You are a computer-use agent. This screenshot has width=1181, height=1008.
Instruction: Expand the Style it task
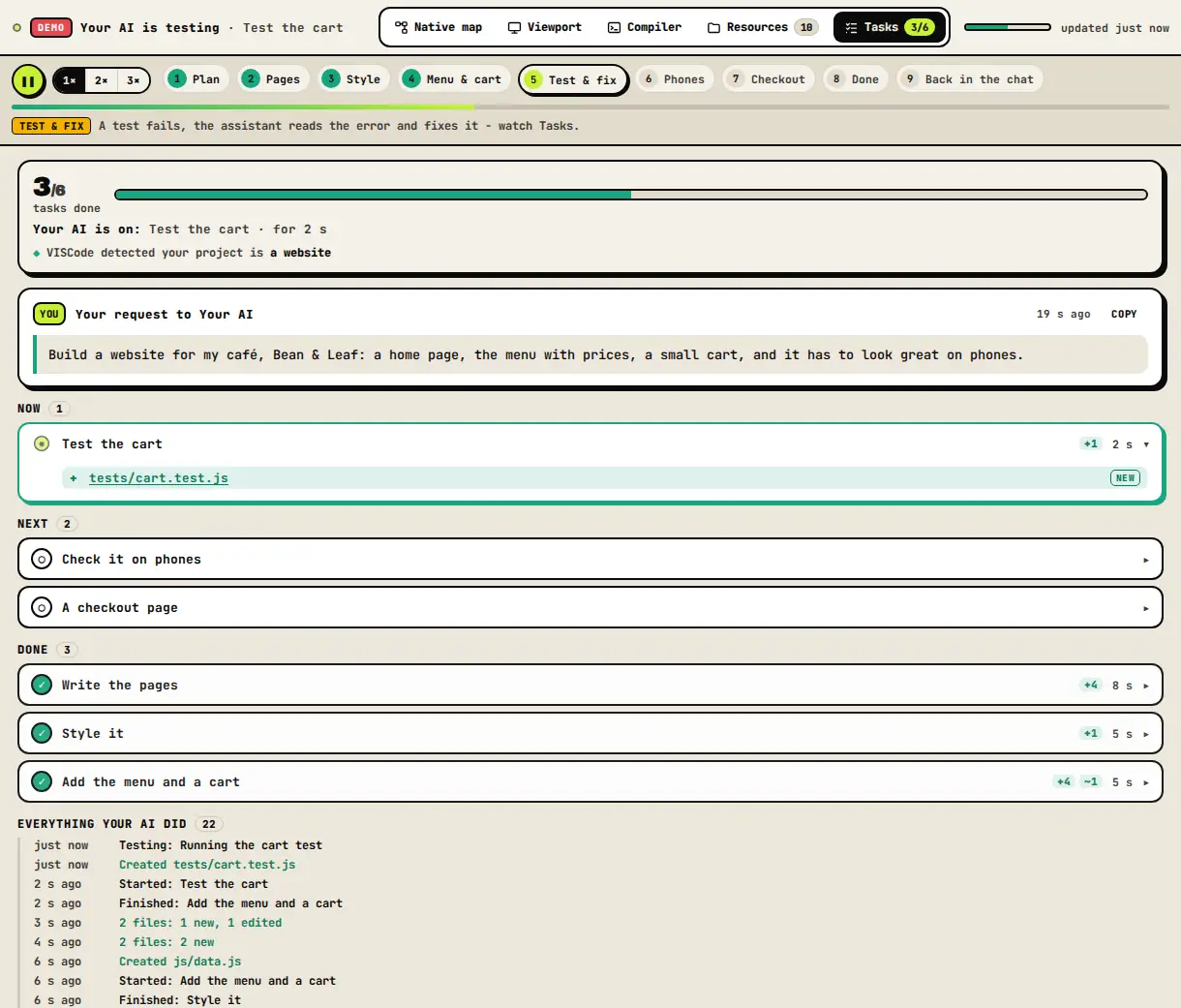(x=1146, y=734)
